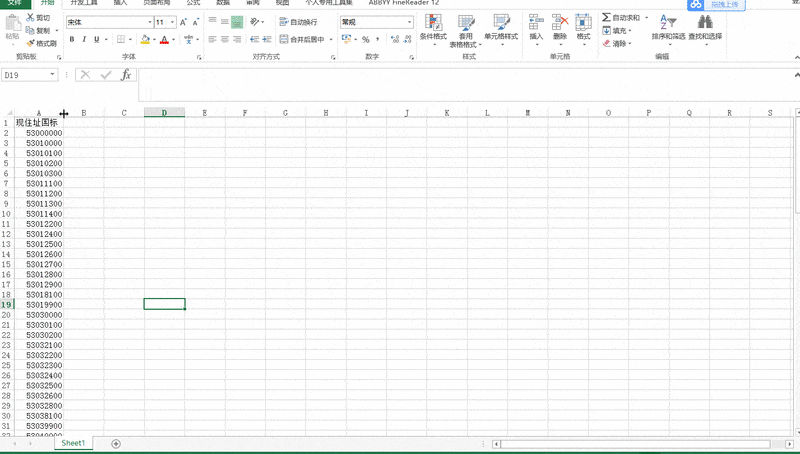Decrease indent in alignment group
This screenshot has height=454, width=800.
[x=254, y=39]
